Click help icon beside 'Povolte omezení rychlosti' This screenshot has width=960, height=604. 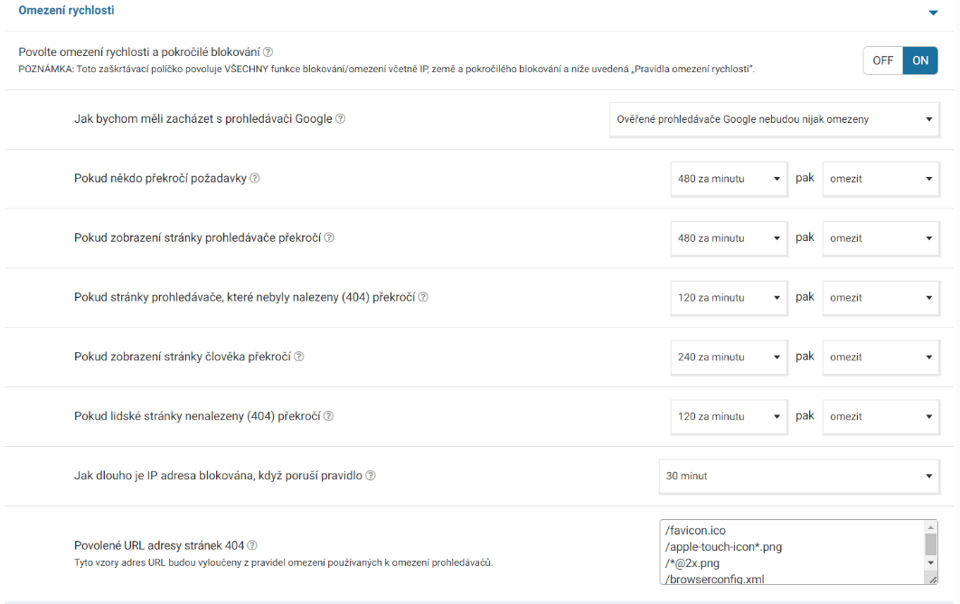coord(268,52)
